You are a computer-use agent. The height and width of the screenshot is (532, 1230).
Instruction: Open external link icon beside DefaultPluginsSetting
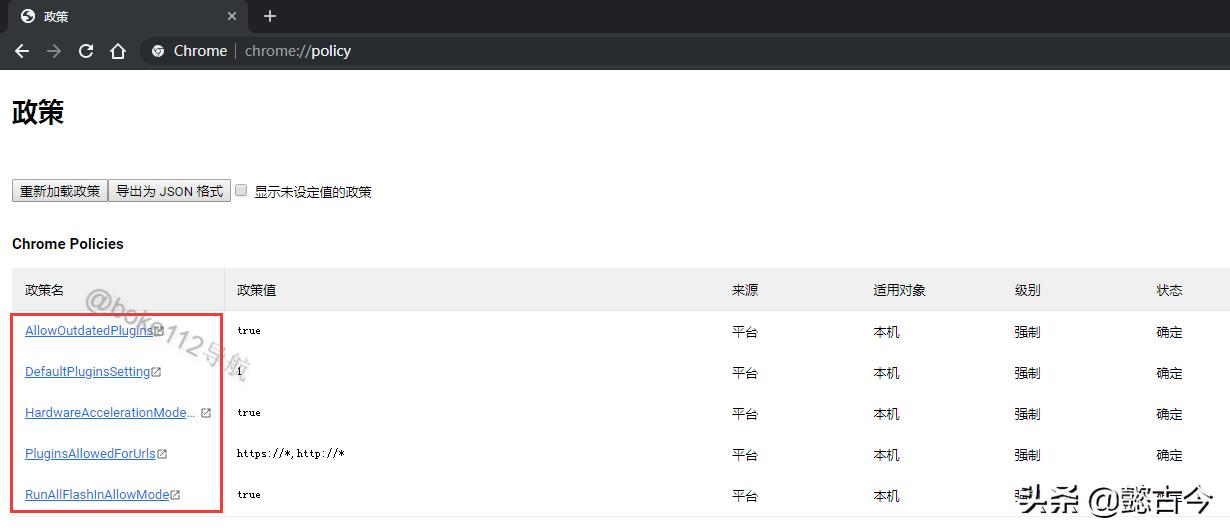click(x=156, y=372)
